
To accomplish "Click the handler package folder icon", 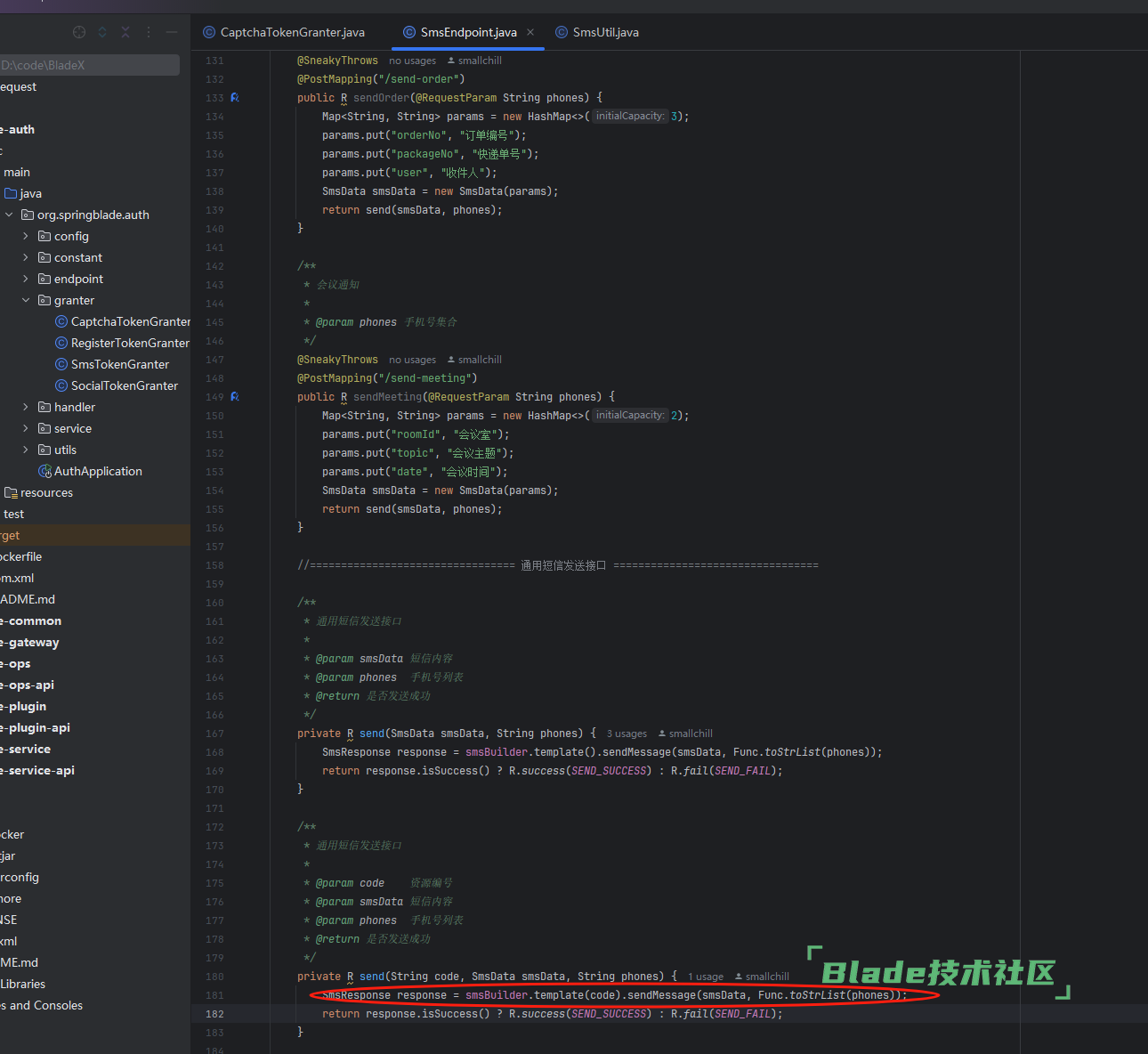I will [44, 407].
